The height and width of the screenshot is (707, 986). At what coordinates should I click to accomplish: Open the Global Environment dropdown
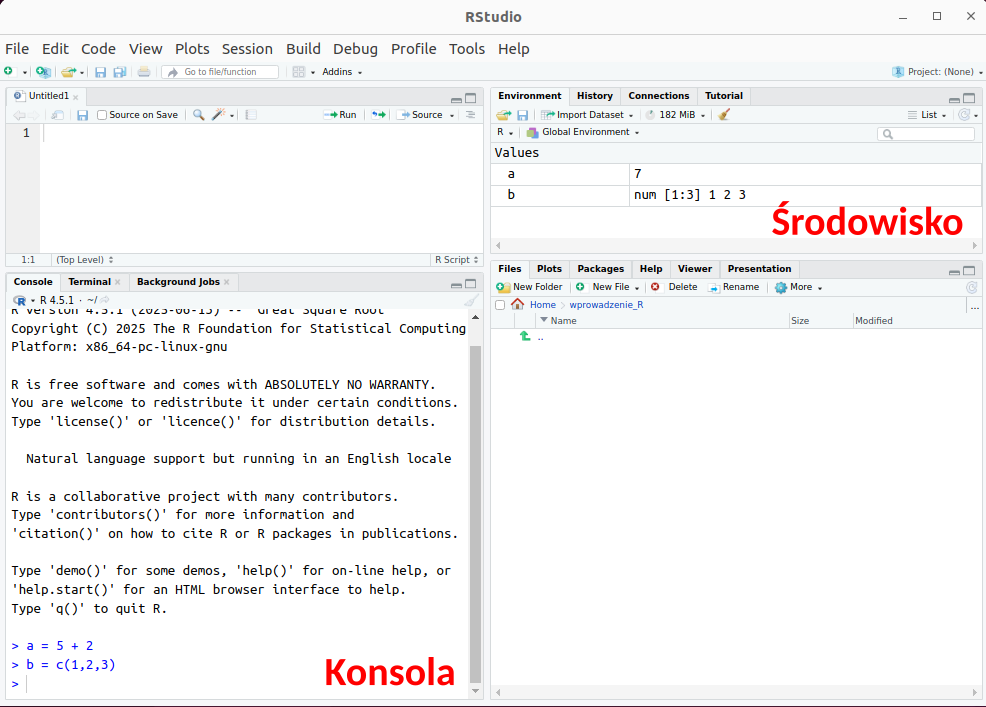pos(583,132)
